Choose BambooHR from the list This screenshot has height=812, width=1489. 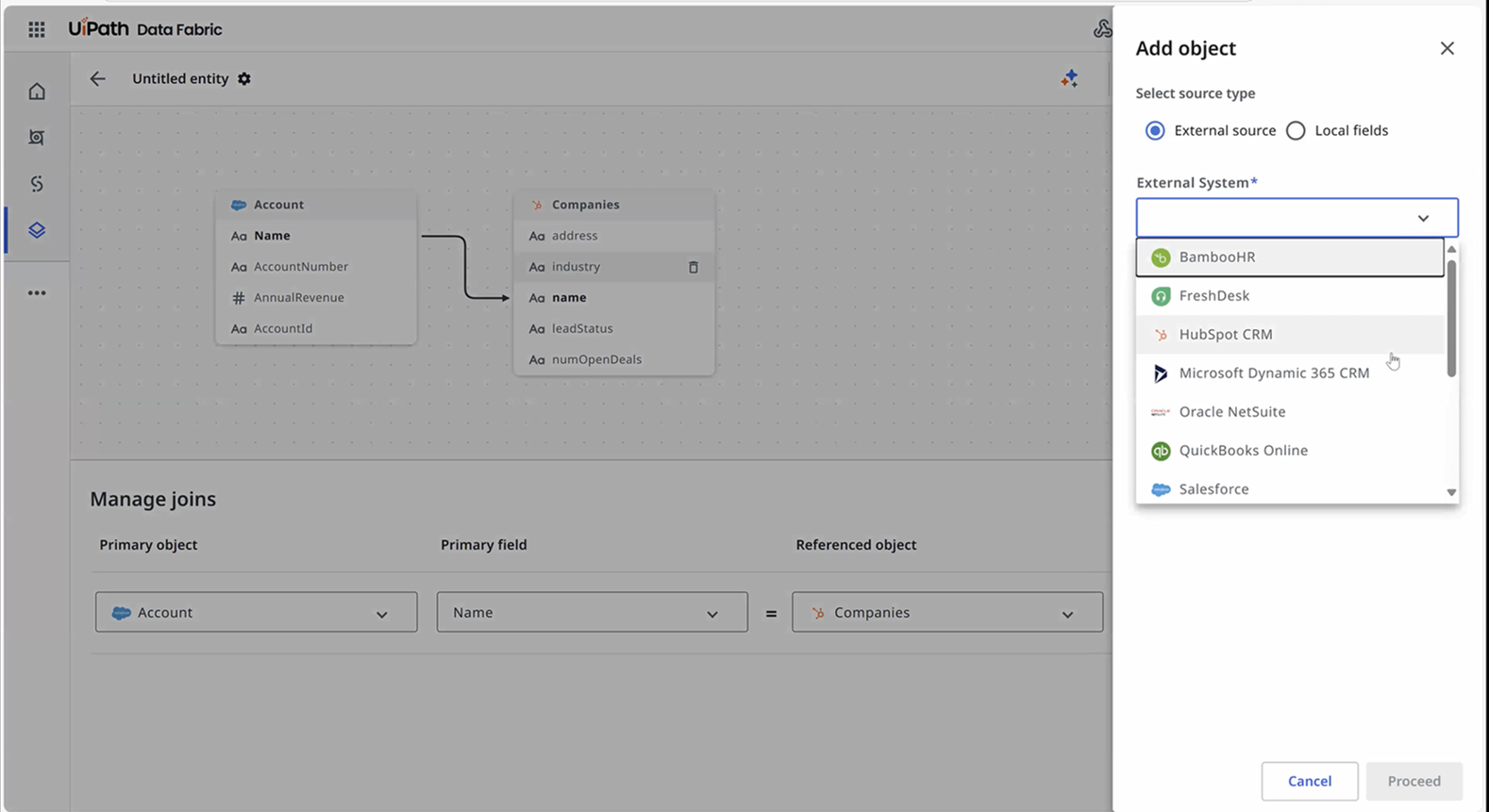1290,257
